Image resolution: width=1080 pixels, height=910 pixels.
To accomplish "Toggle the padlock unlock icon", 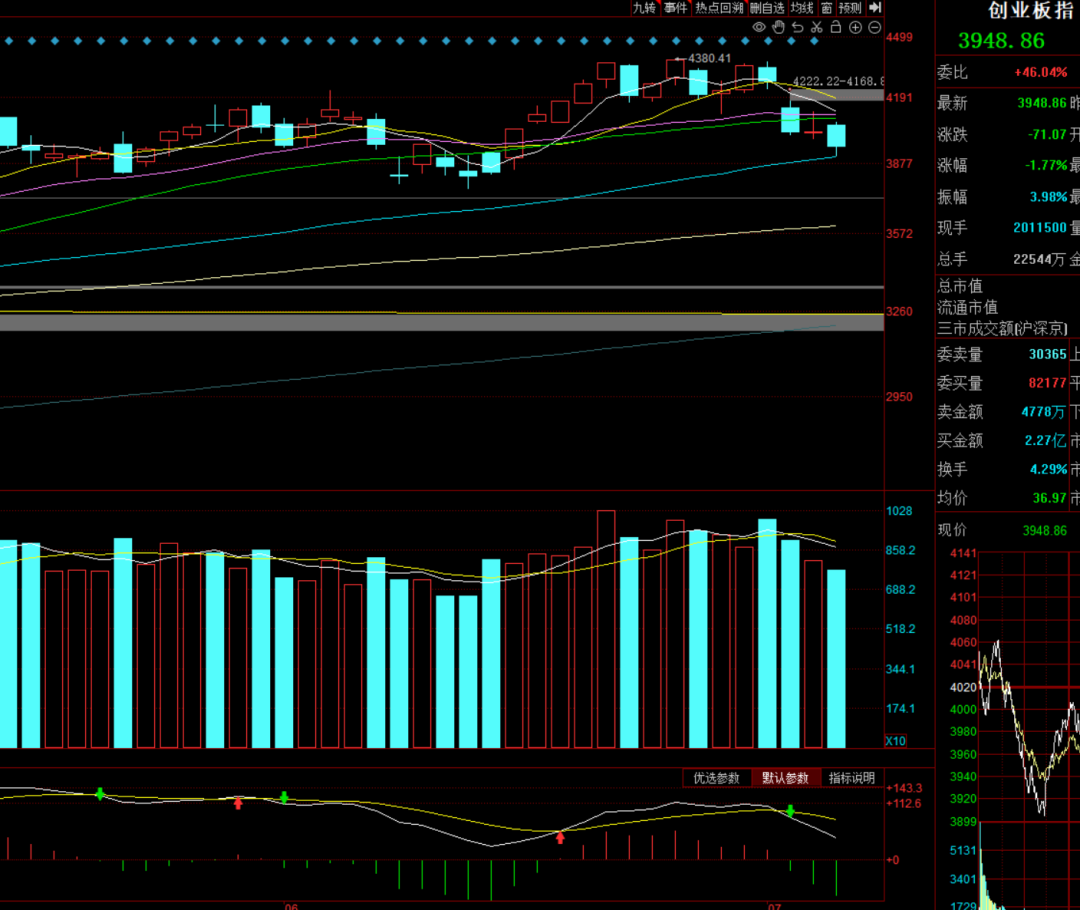I will (x=835, y=27).
